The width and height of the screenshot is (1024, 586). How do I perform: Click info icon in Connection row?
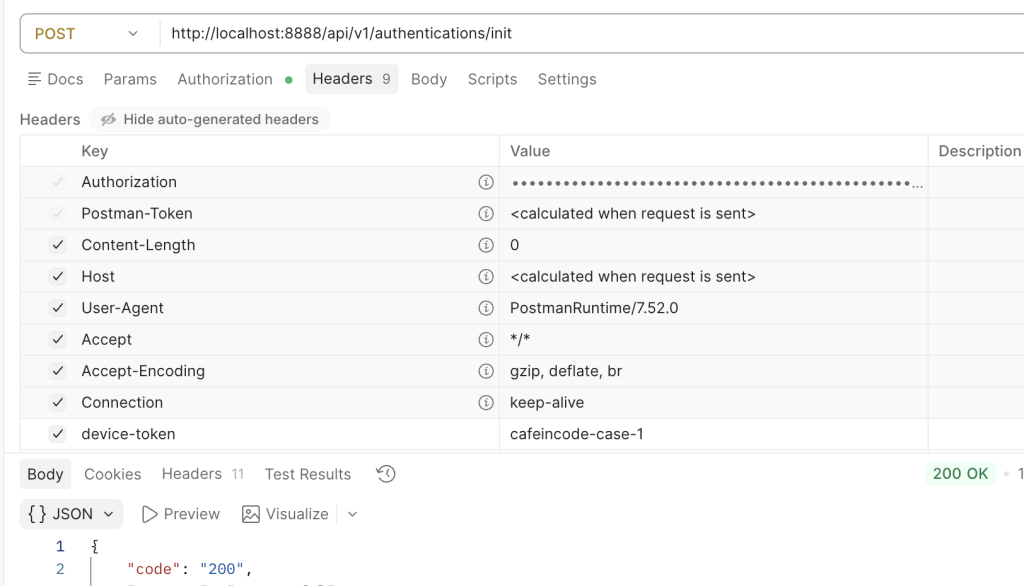pos(486,402)
